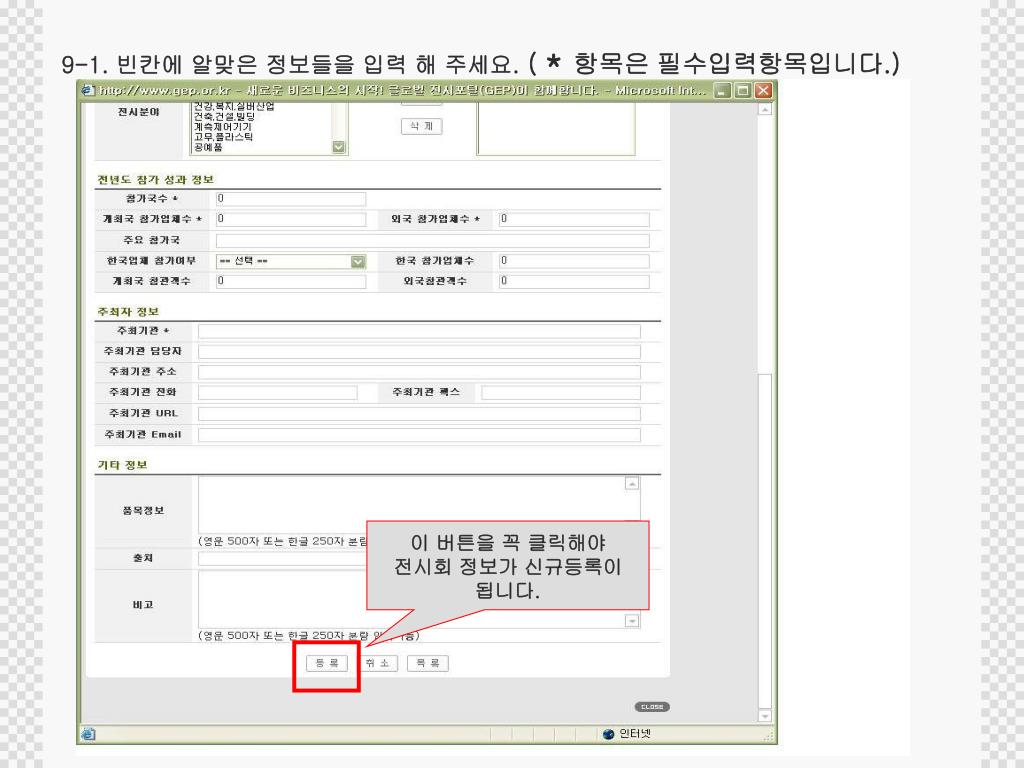Click the 출처 input field
The width and height of the screenshot is (1024, 768).
282,558
